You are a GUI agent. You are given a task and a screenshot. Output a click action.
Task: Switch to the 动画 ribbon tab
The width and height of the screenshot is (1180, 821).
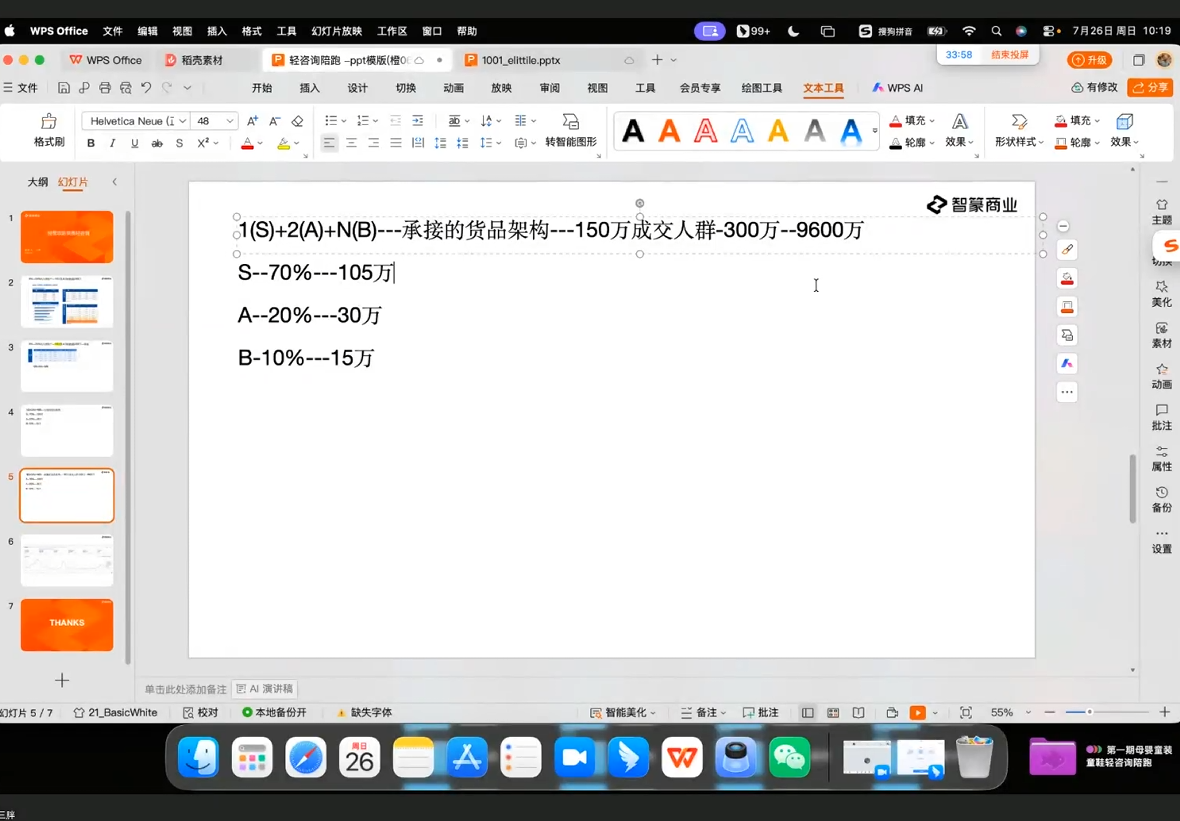pyautogui.click(x=453, y=88)
